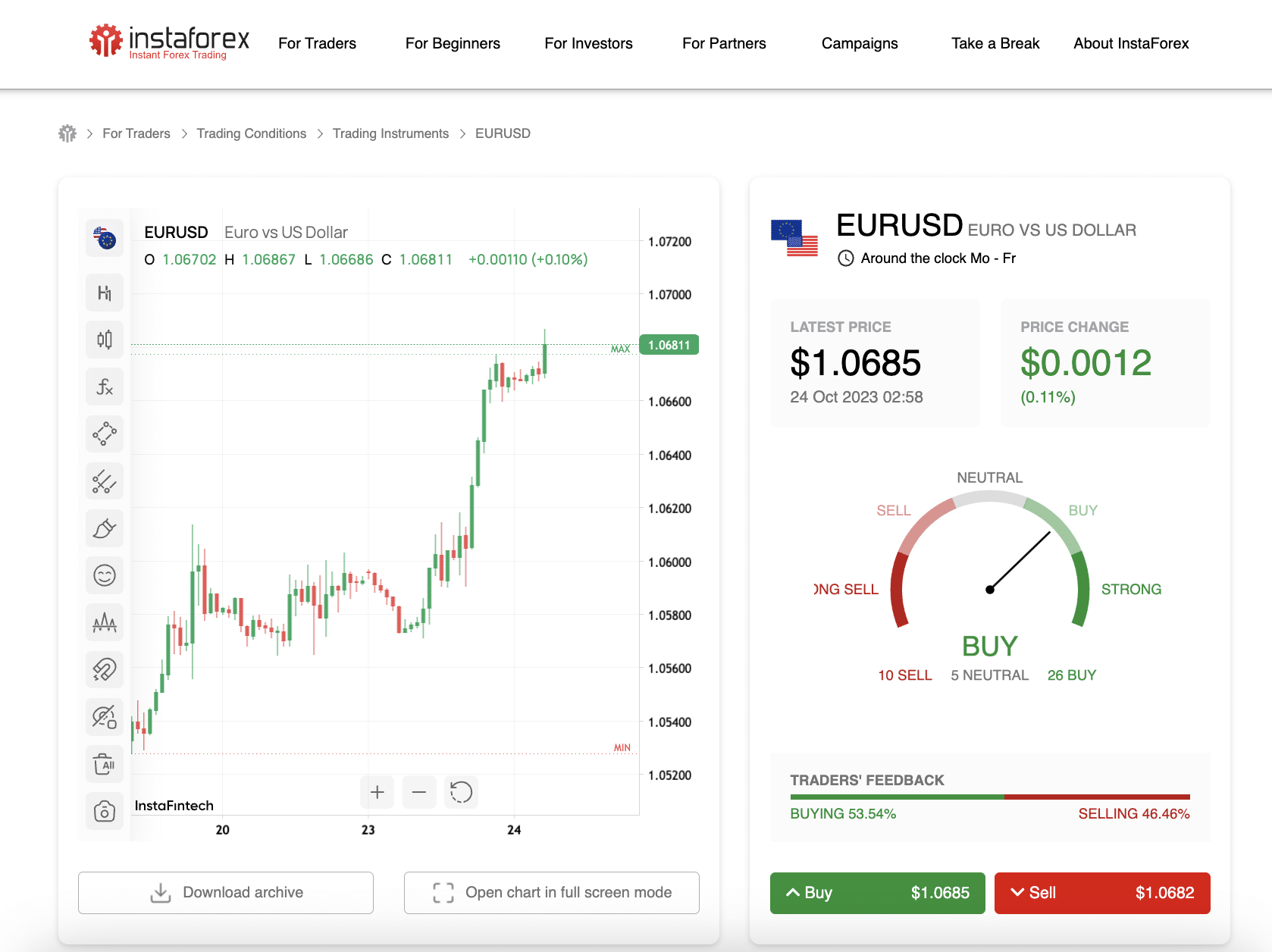The image size is (1272, 952).
Task: Go to Trading Instruments breadcrumb link
Action: tap(390, 133)
